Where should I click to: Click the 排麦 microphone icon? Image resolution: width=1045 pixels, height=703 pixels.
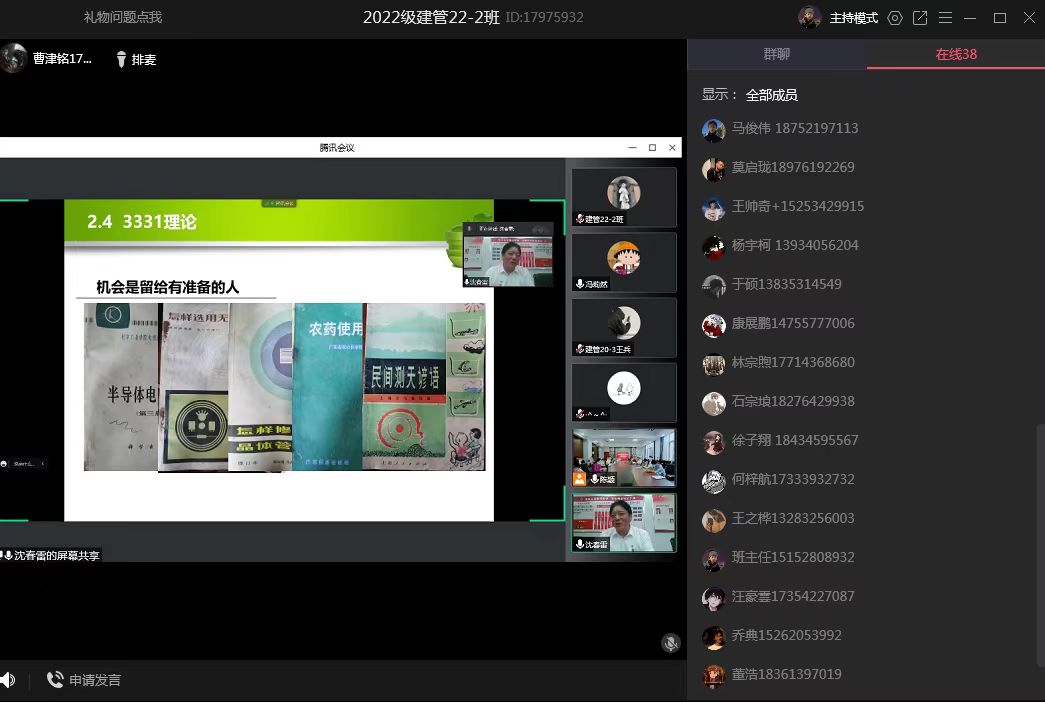(x=122, y=60)
